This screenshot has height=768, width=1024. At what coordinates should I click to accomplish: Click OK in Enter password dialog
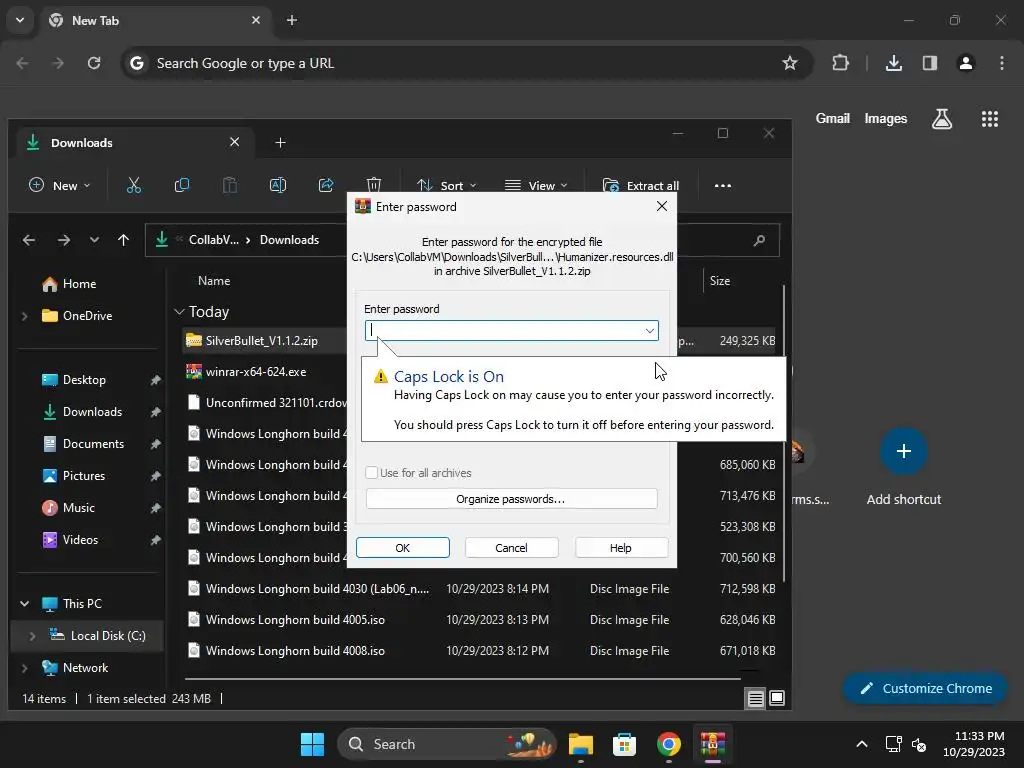tap(403, 548)
